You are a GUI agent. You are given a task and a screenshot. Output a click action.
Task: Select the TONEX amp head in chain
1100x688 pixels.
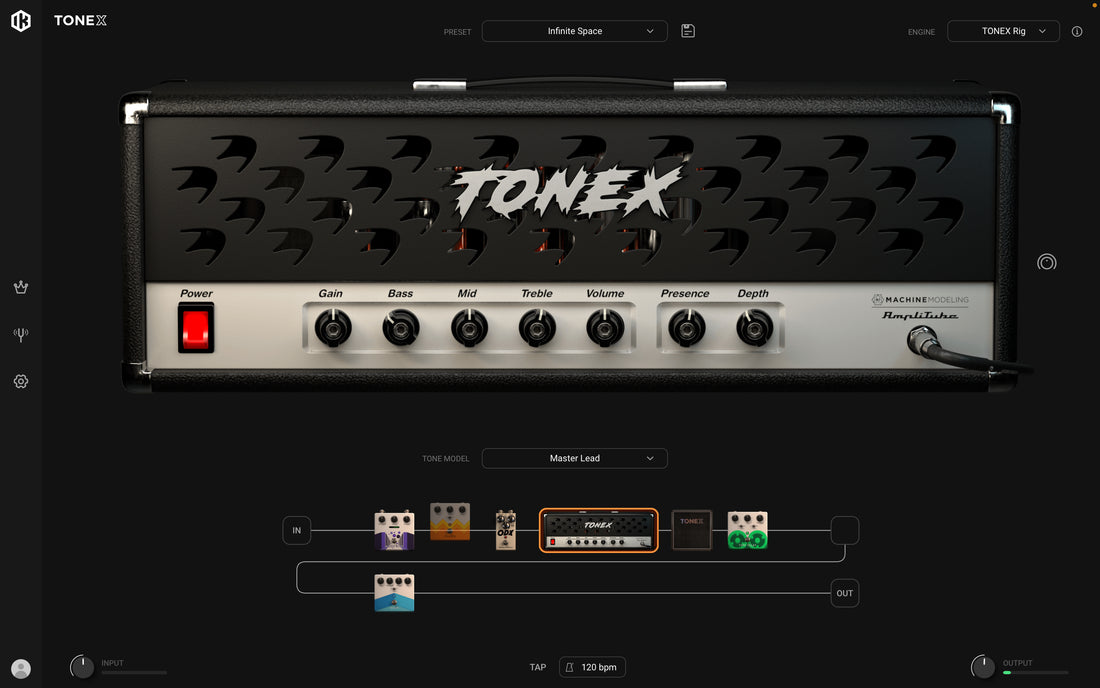point(598,530)
